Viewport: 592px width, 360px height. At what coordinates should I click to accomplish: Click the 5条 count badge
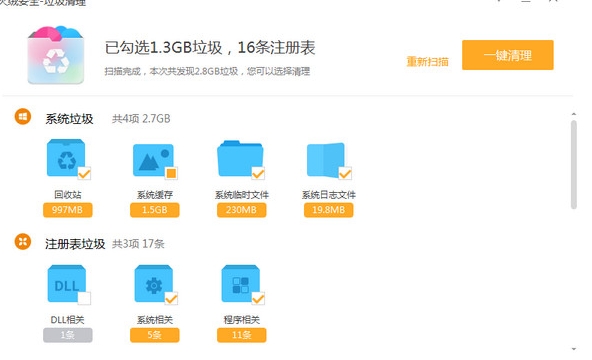(x=154, y=335)
